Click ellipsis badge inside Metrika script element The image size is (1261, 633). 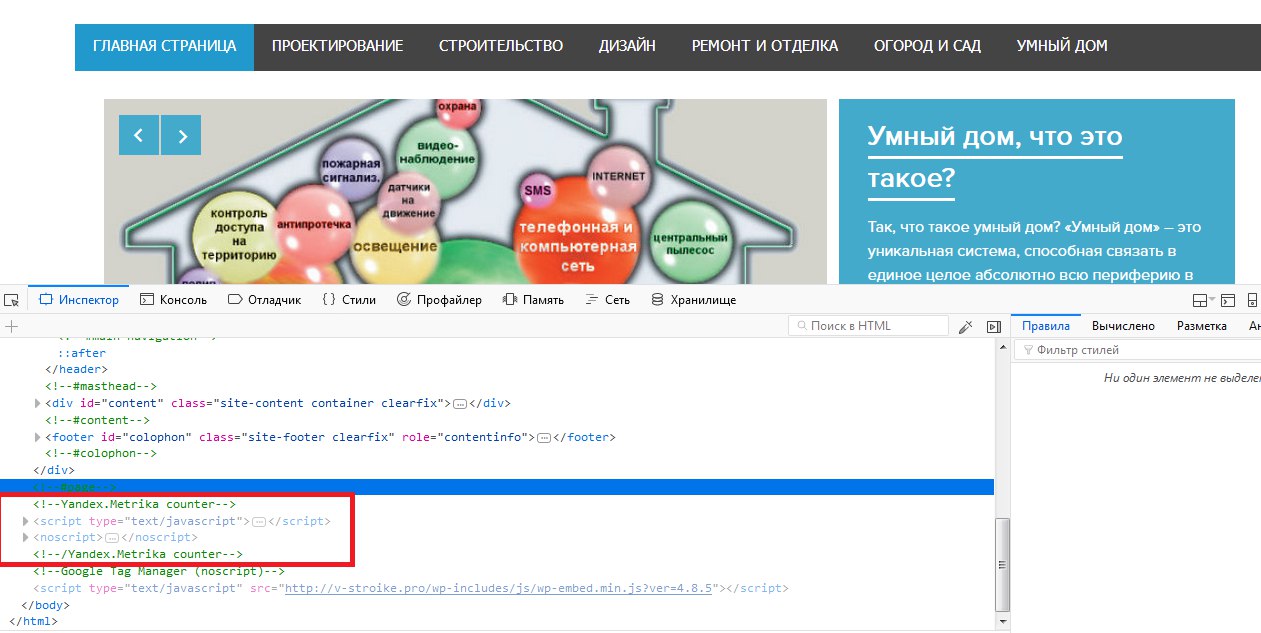(259, 521)
